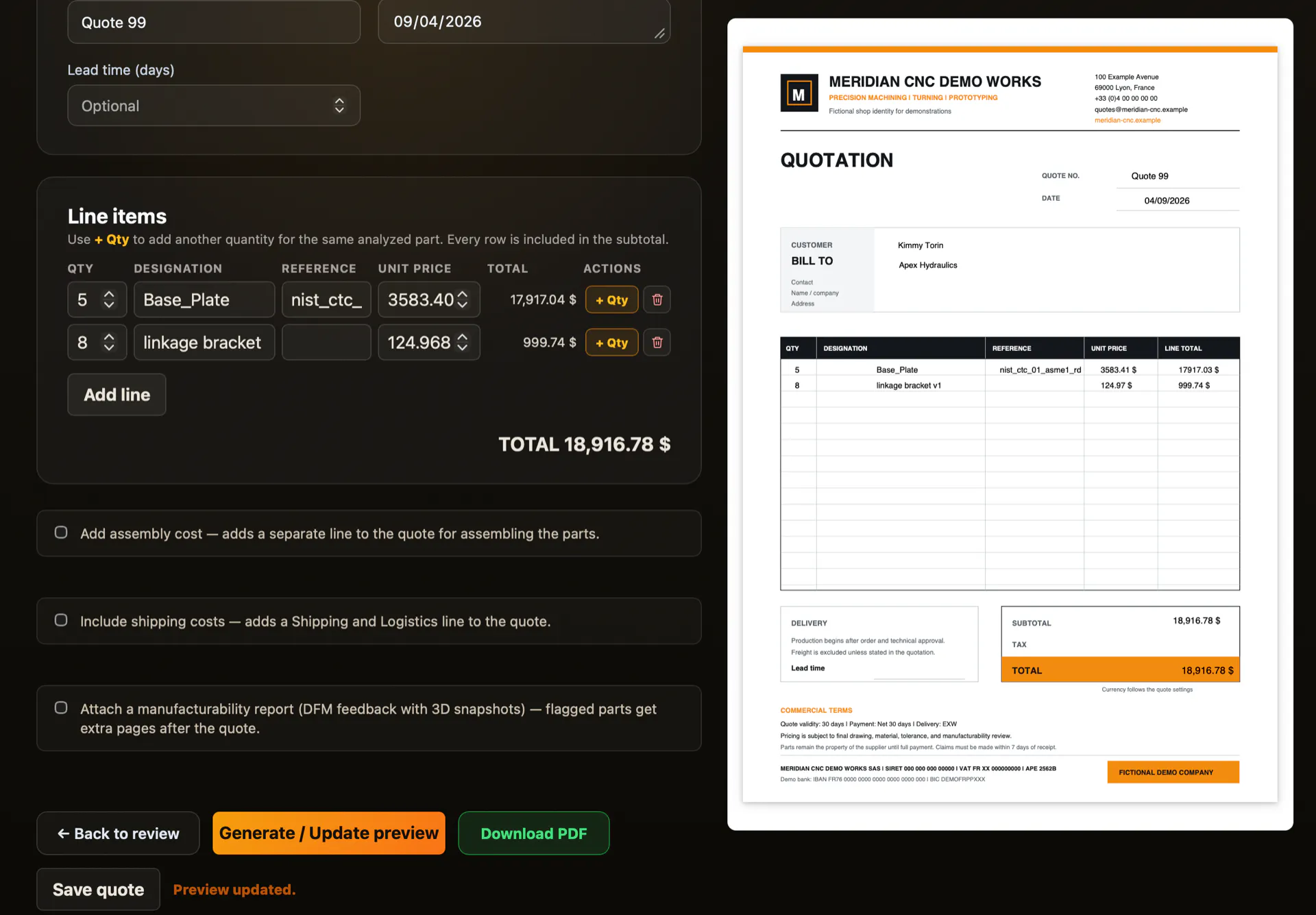Go Back to review

tap(118, 833)
